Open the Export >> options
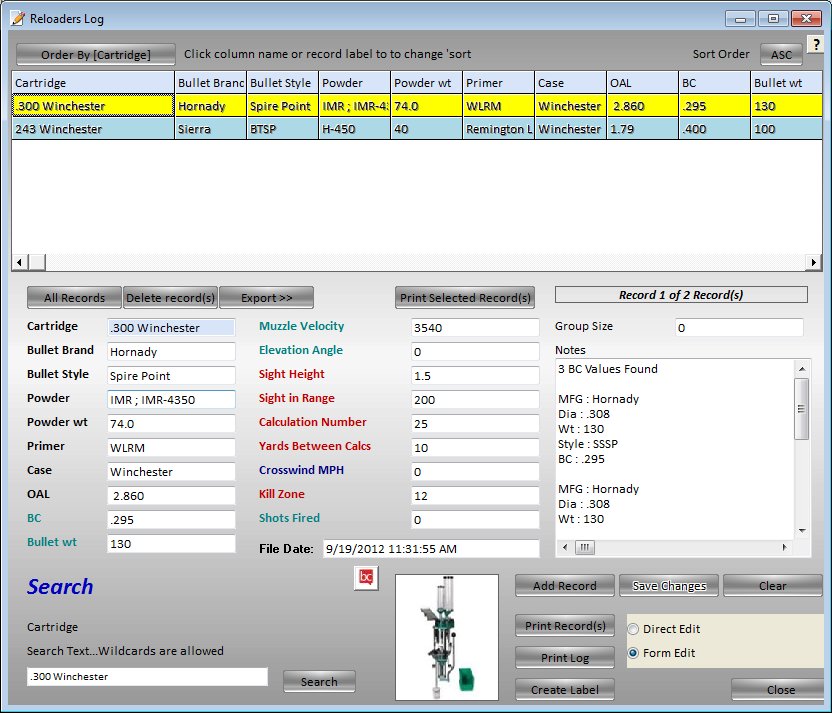832x713 pixels. [266, 298]
